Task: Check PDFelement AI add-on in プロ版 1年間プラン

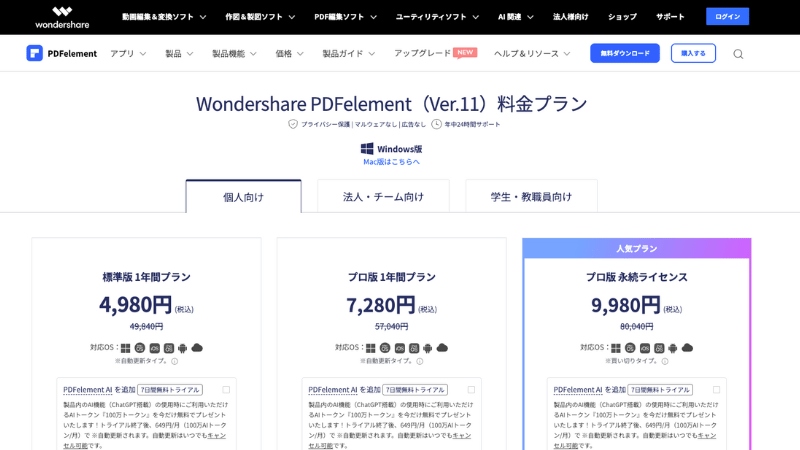Action: [x=471, y=389]
